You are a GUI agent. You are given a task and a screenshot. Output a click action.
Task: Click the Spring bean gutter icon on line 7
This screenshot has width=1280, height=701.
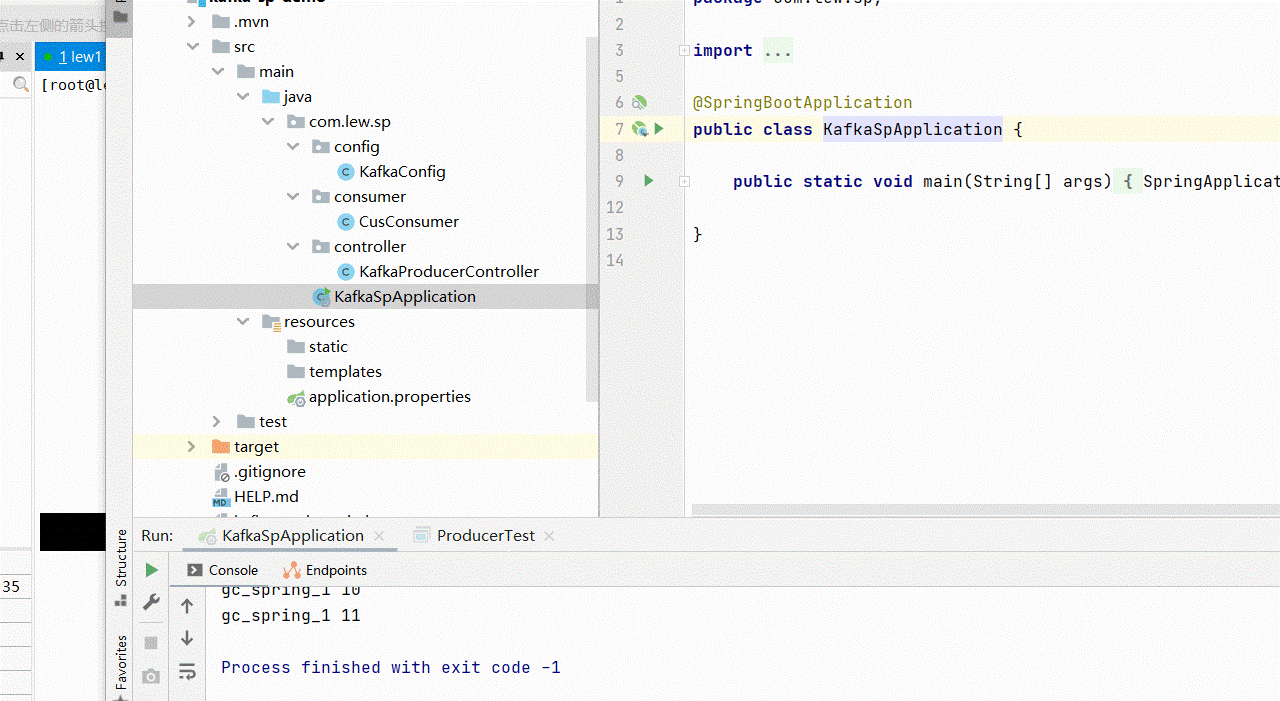click(640, 129)
